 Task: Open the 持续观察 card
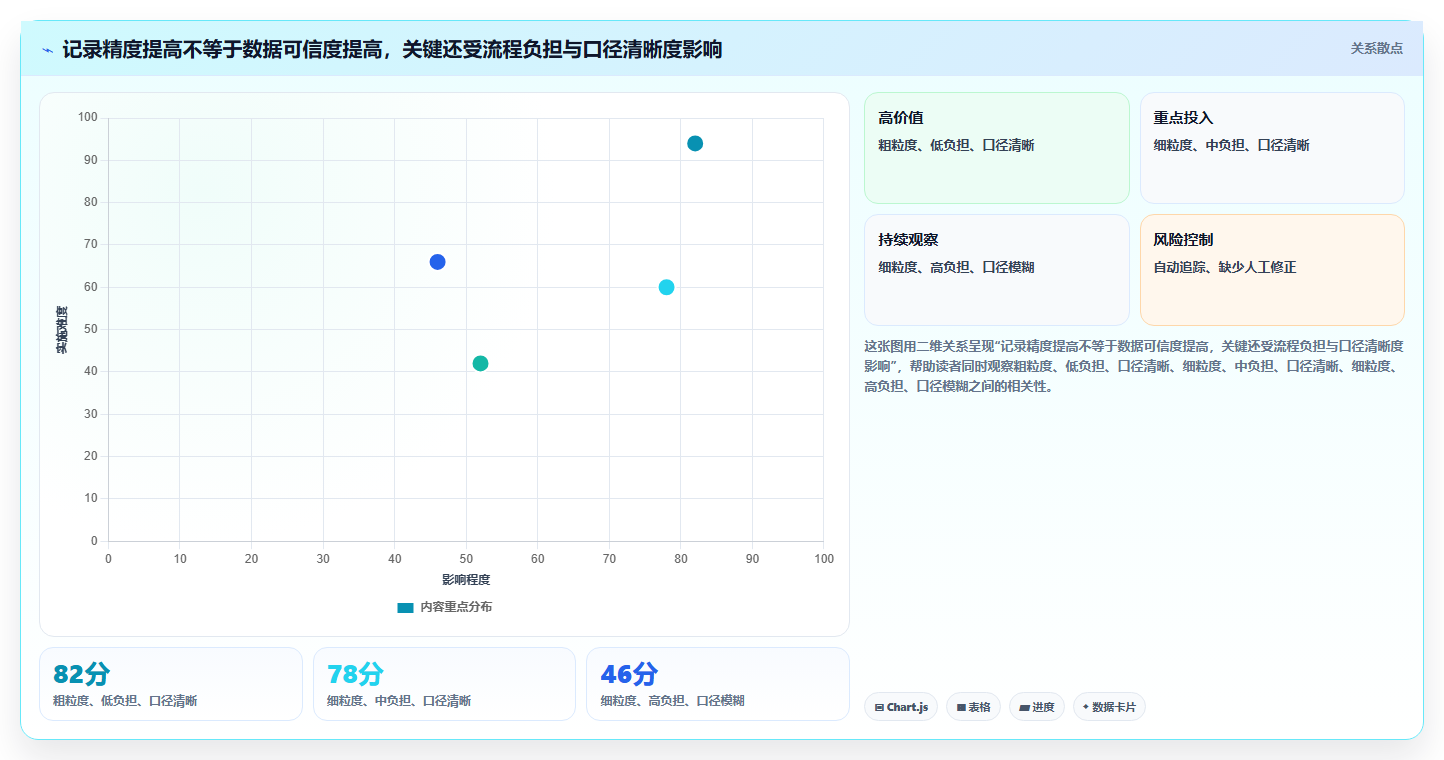click(x=997, y=270)
